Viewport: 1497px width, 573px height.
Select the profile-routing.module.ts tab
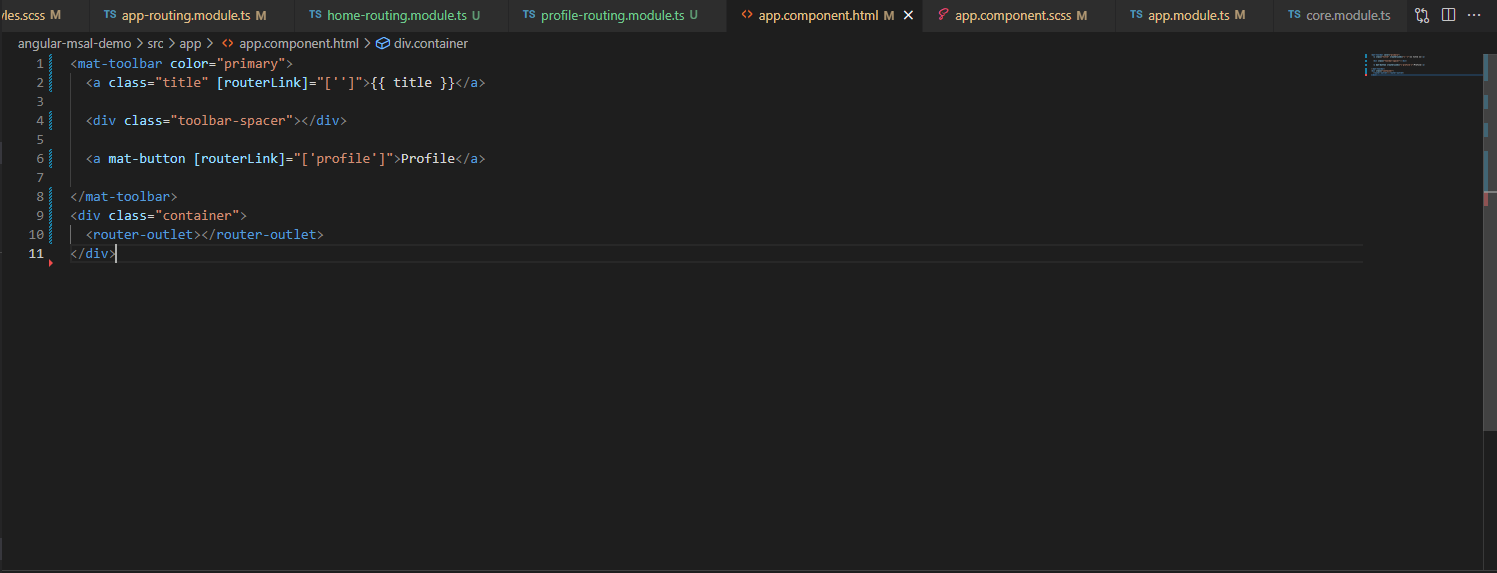(x=611, y=16)
